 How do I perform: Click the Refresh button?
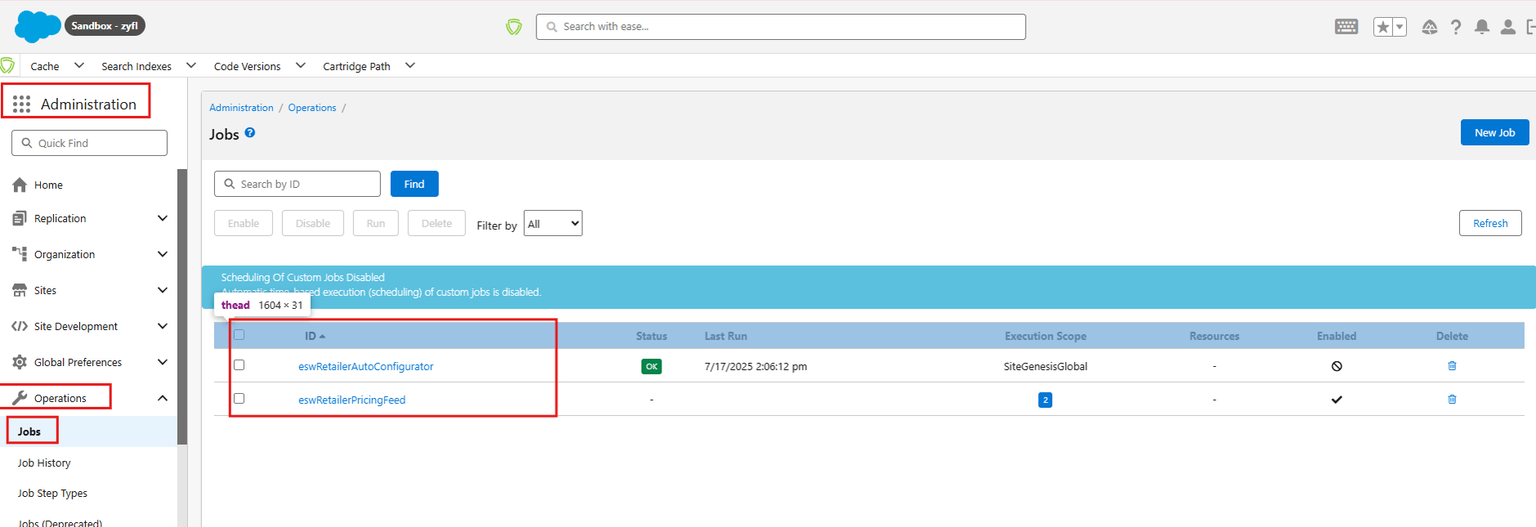(x=1490, y=223)
